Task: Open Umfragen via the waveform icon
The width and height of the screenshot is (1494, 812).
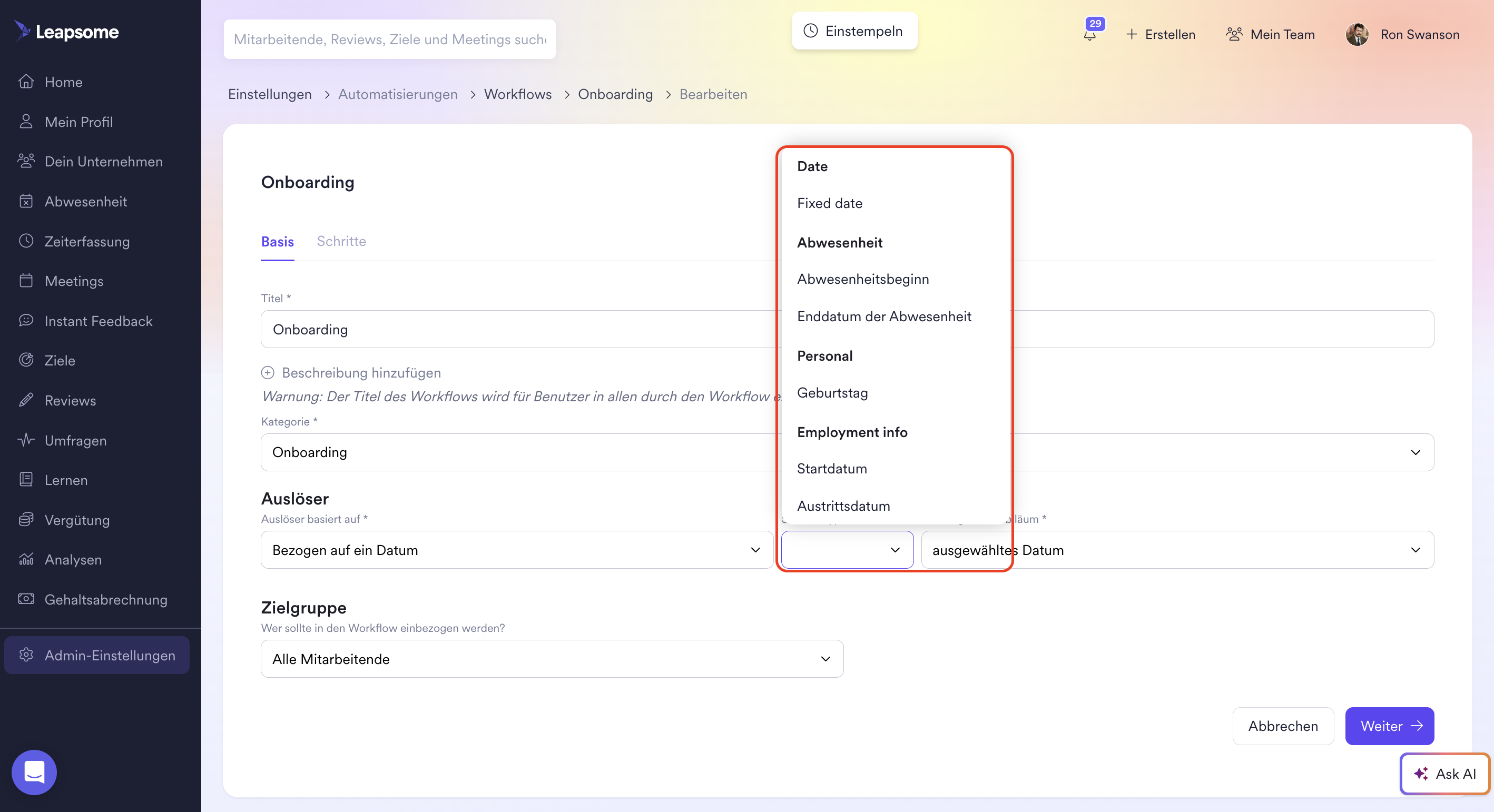Action: coord(26,440)
